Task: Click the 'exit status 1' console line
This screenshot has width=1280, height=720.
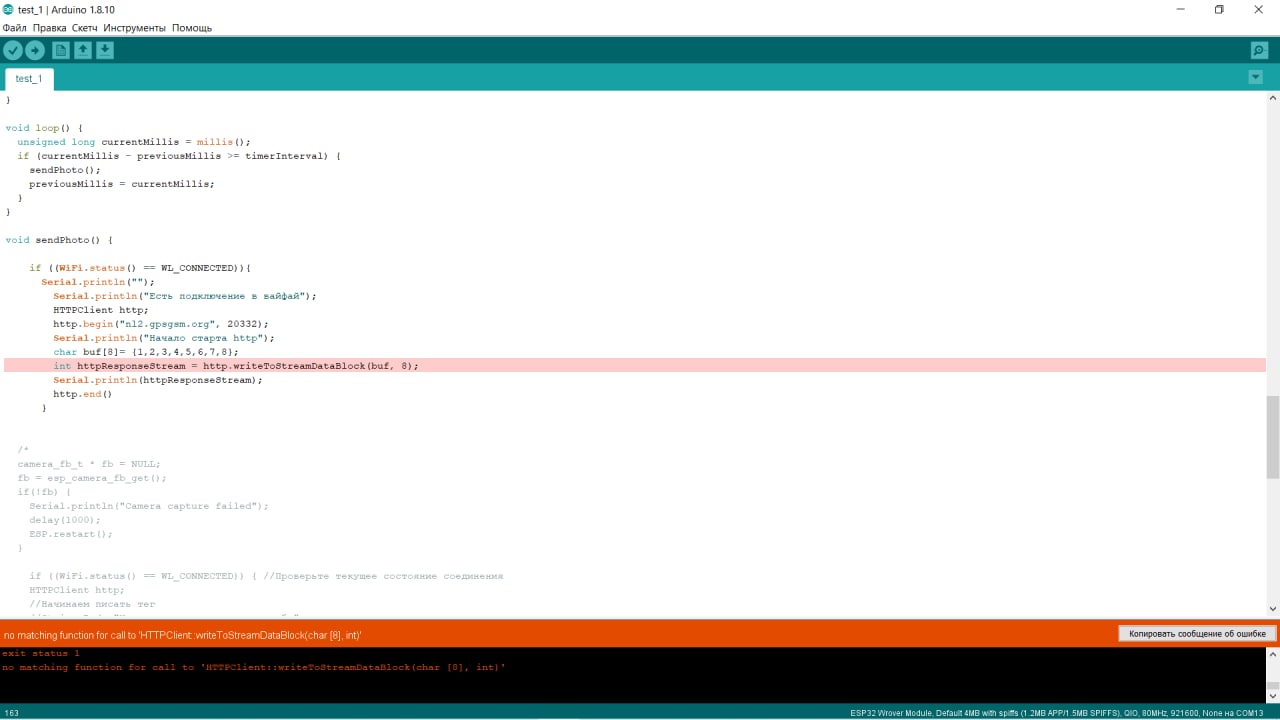Action: pyautogui.click(x=41, y=653)
